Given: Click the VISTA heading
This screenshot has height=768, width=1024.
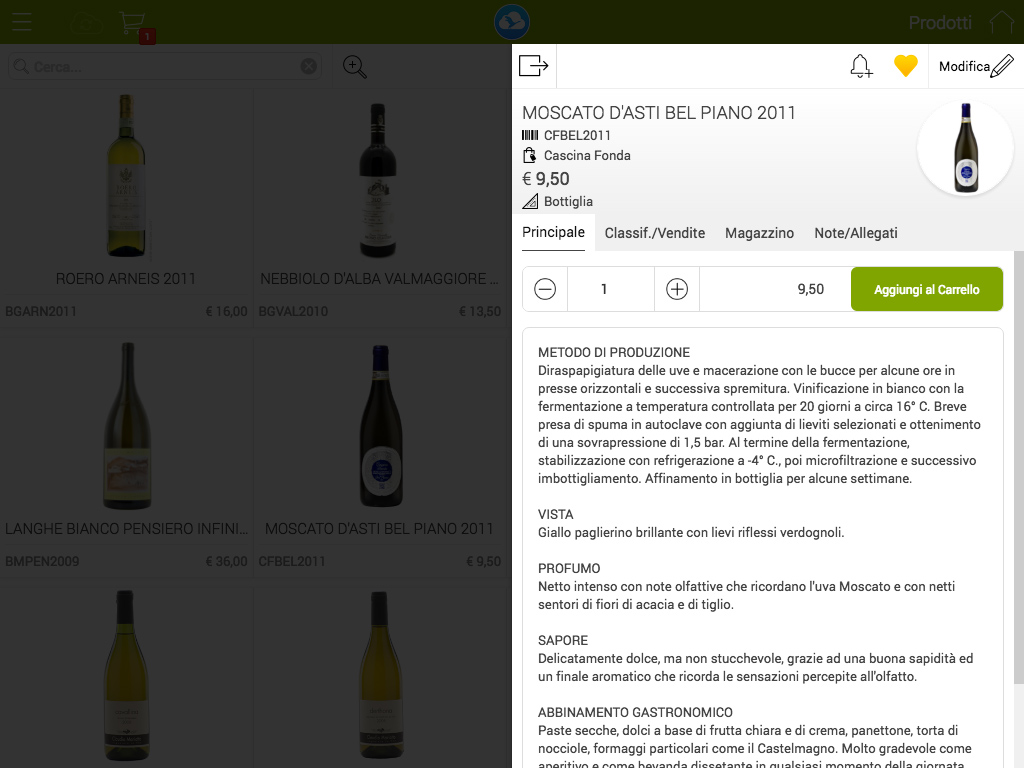Looking at the screenshot, I should coord(556,514).
